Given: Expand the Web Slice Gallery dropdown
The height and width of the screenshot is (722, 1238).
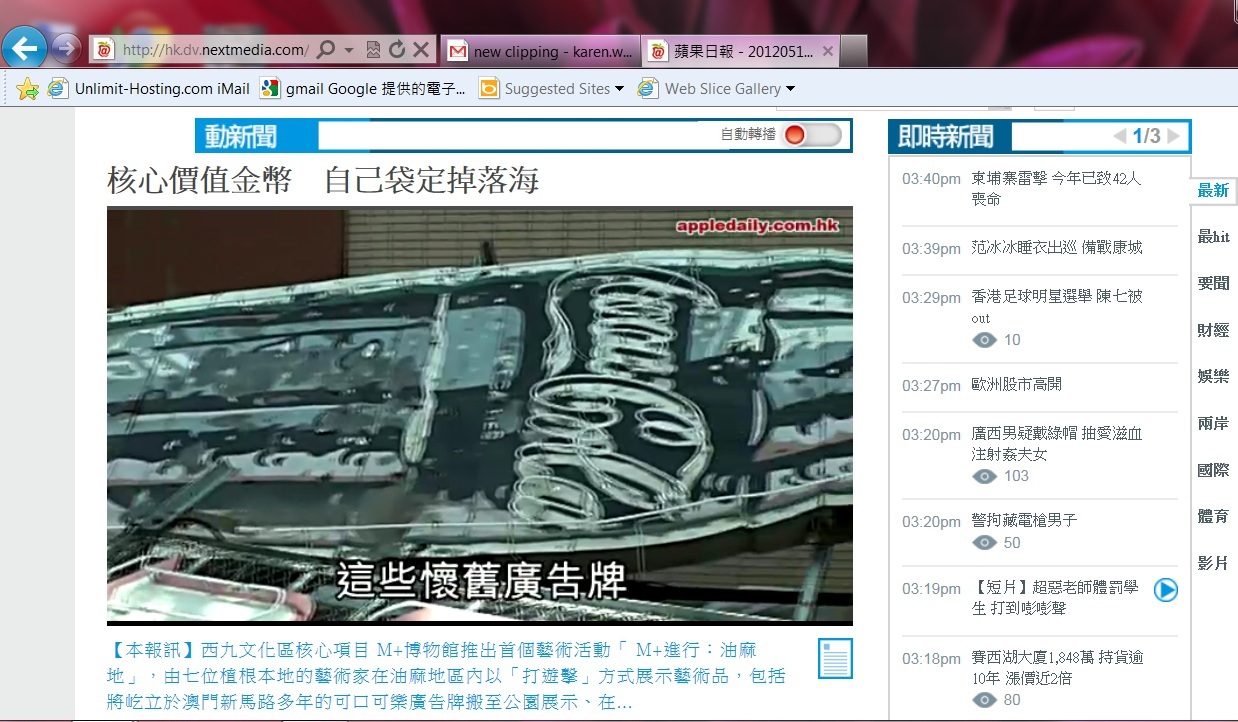Looking at the screenshot, I should [x=790, y=89].
